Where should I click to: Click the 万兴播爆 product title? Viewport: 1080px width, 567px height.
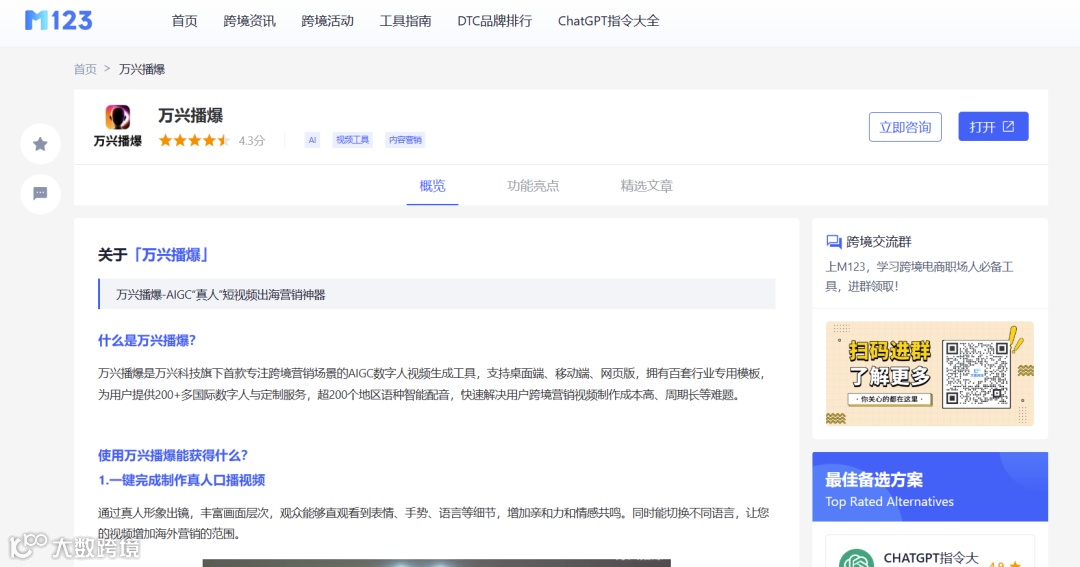(191, 115)
